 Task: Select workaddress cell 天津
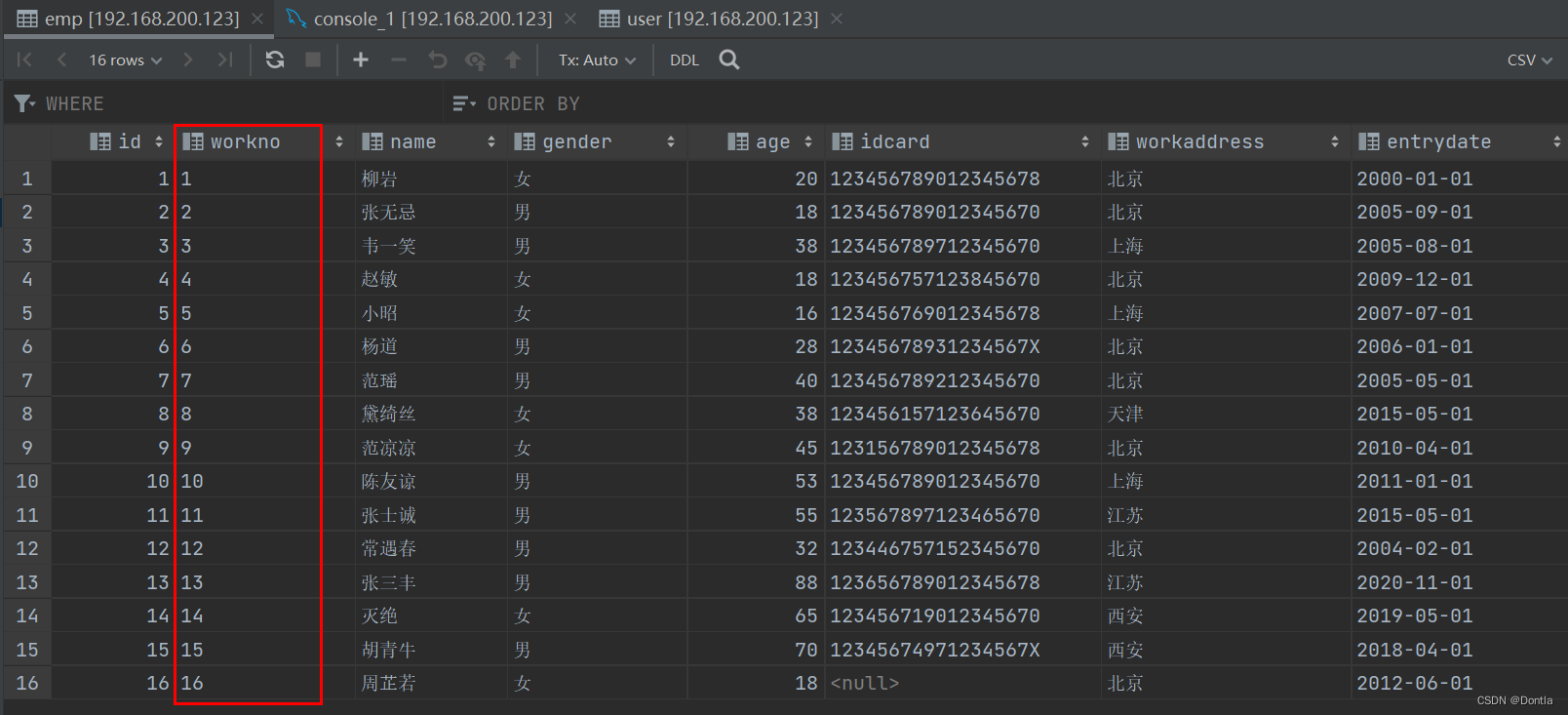coord(1226,414)
